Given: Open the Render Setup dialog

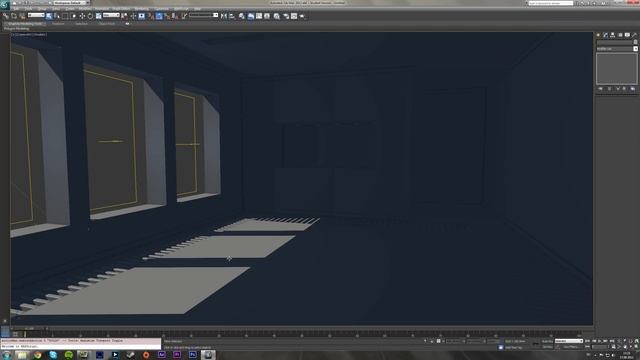Looking at the screenshot, I should [286, 16].
